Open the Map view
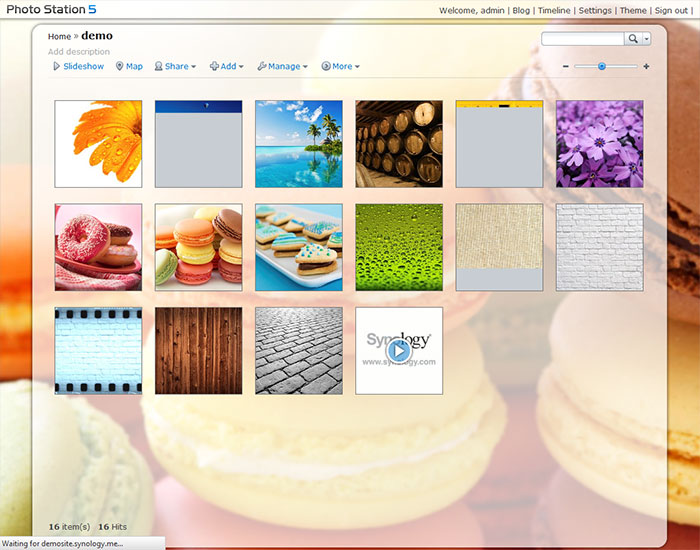 pyautogui.click(x=129, y=67)
